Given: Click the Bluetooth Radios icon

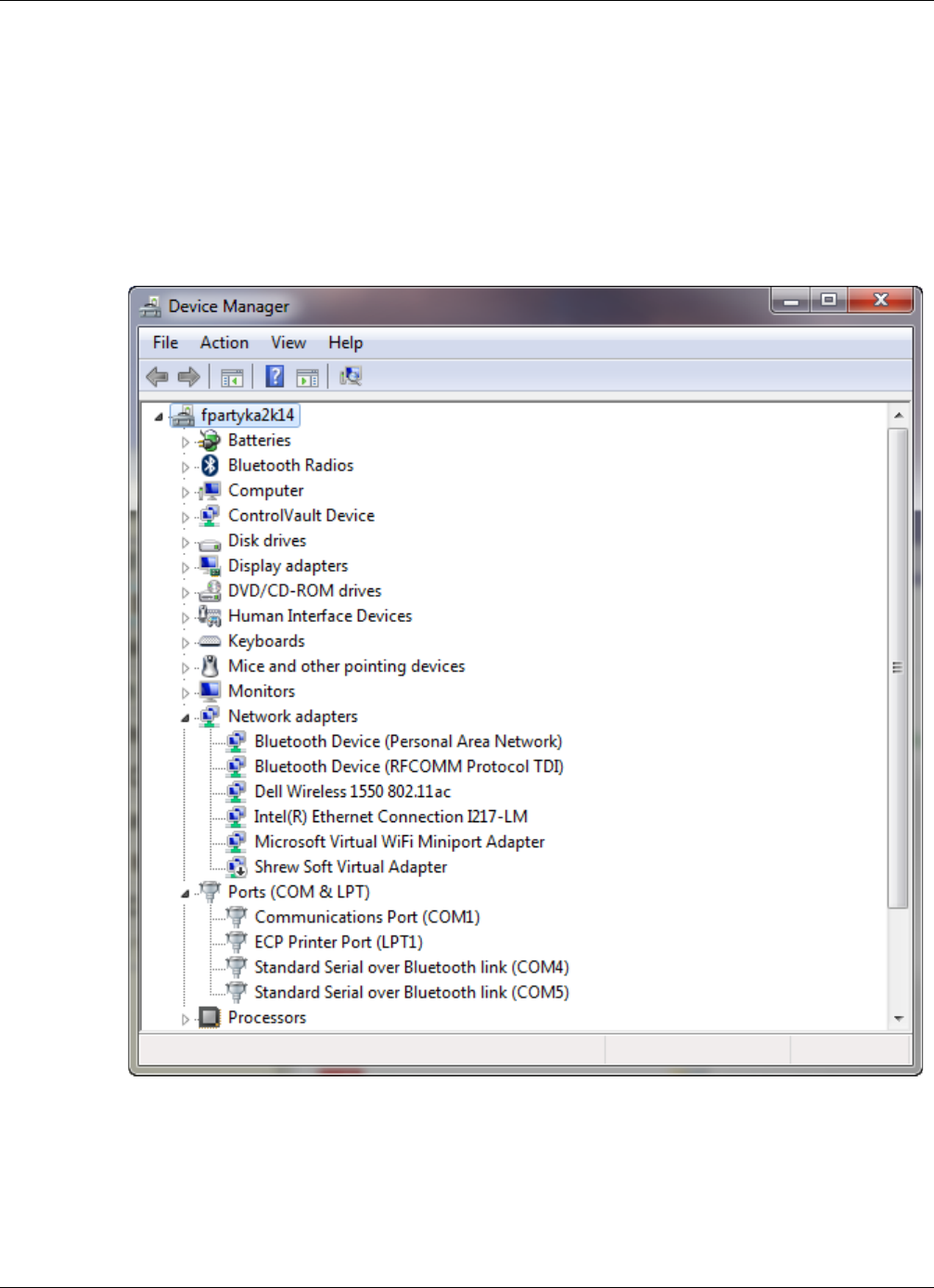Looking at the screenshot, I should 211,466.
